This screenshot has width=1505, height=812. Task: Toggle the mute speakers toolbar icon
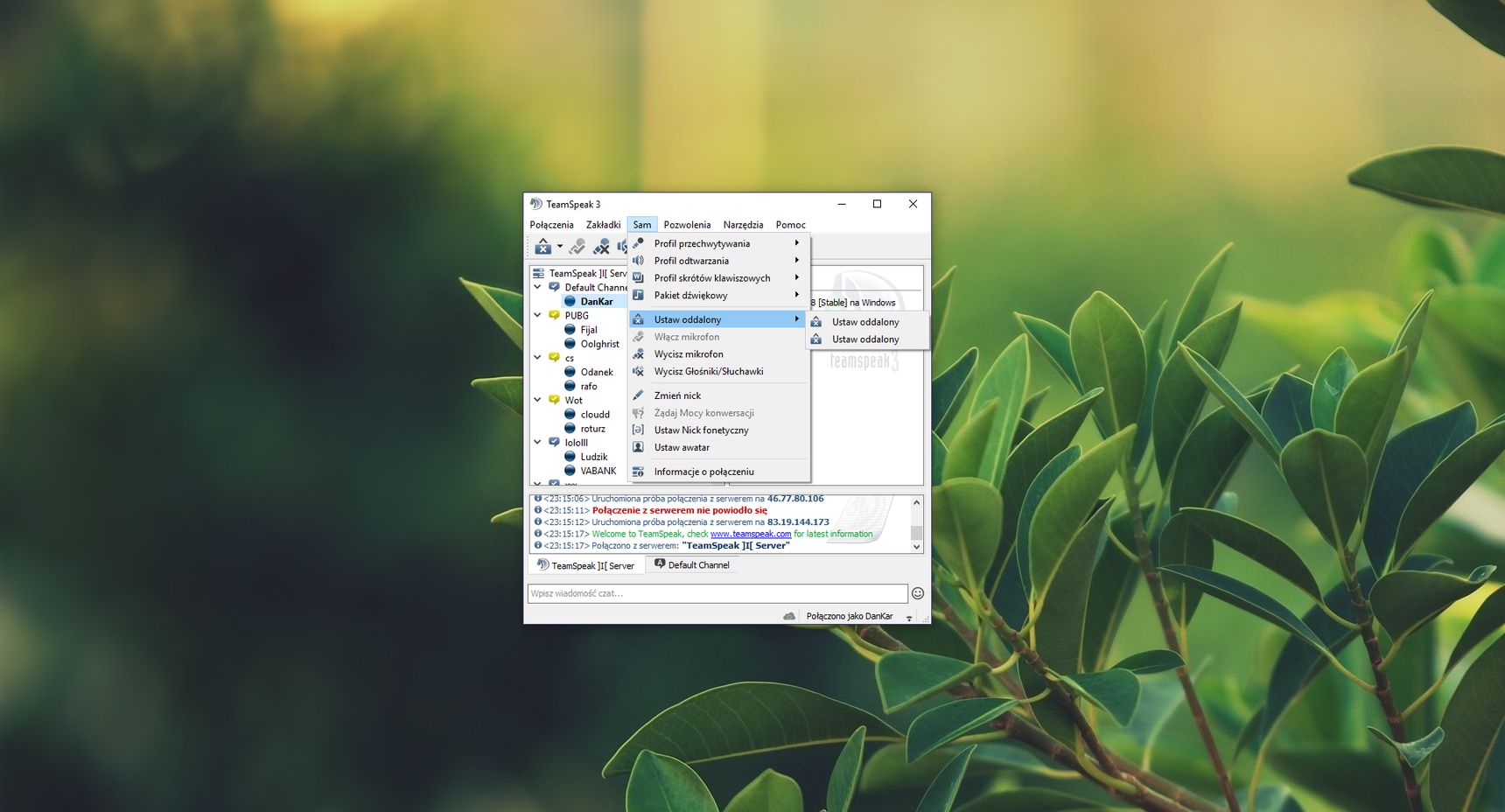(x=622, y=247)
